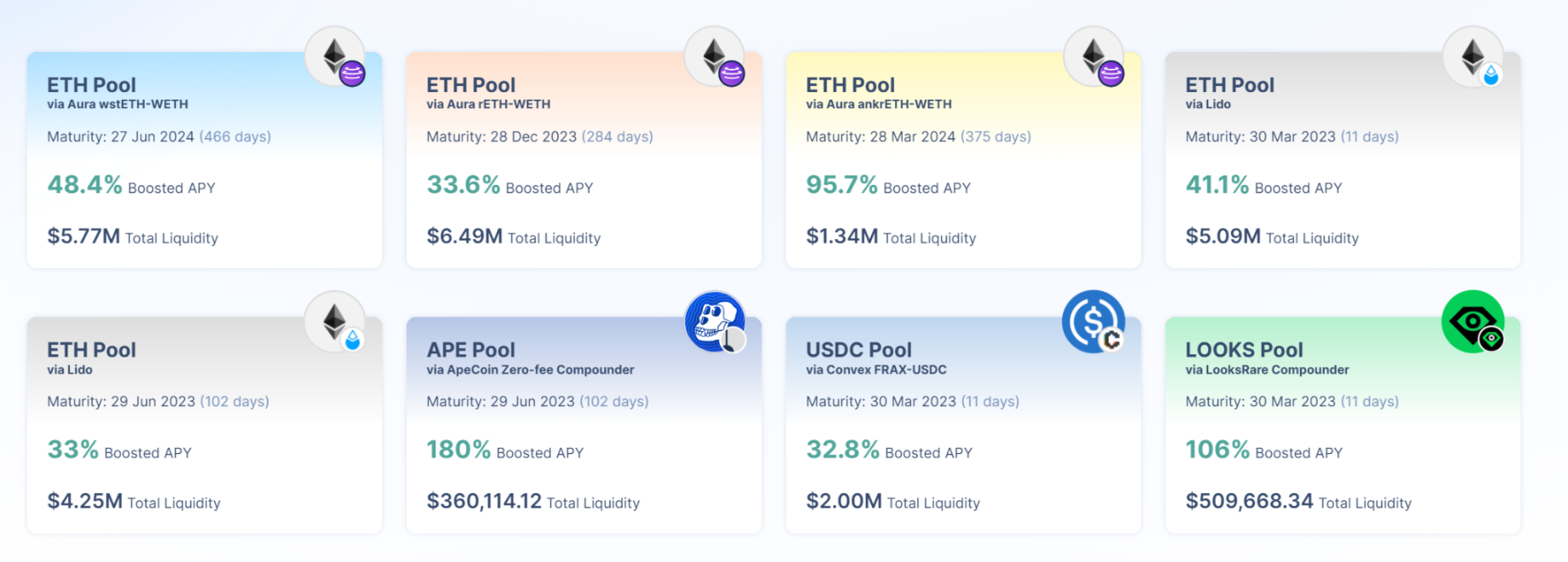
Task: Click the ETH icon on Aura ankrETH-WETH card
Action: point(1094,57)
